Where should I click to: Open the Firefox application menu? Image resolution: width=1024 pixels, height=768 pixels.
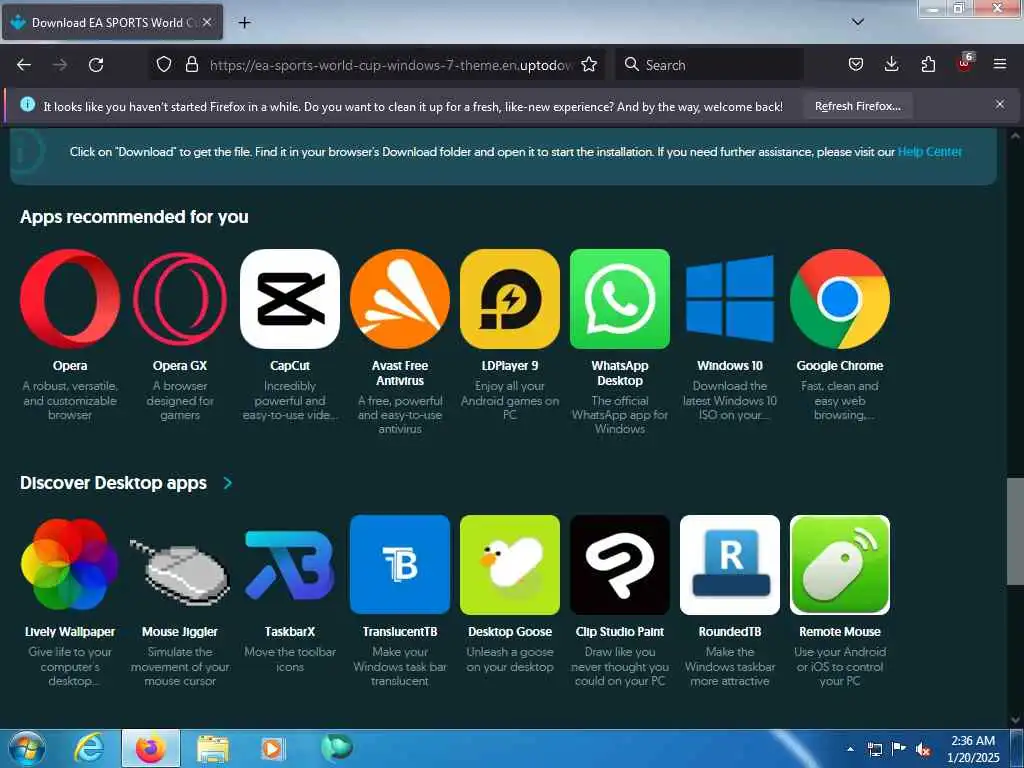point(1000,64)
